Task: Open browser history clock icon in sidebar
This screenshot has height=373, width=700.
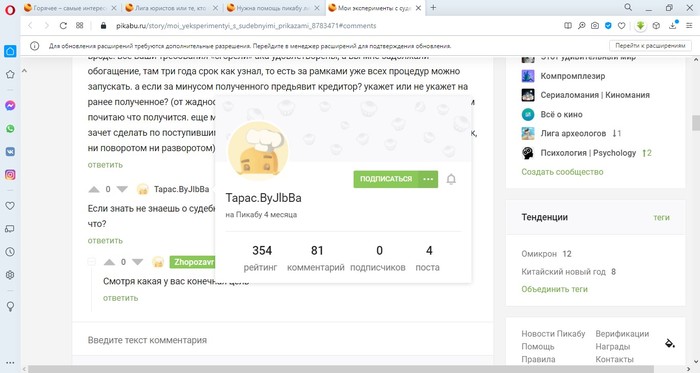Action: coord(10,252)
